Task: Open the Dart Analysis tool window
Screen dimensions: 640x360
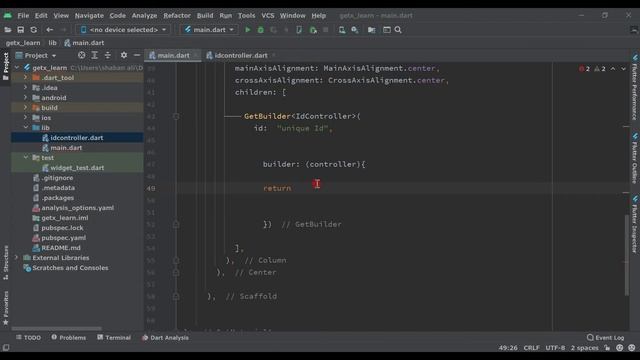Action: [165, 338]
